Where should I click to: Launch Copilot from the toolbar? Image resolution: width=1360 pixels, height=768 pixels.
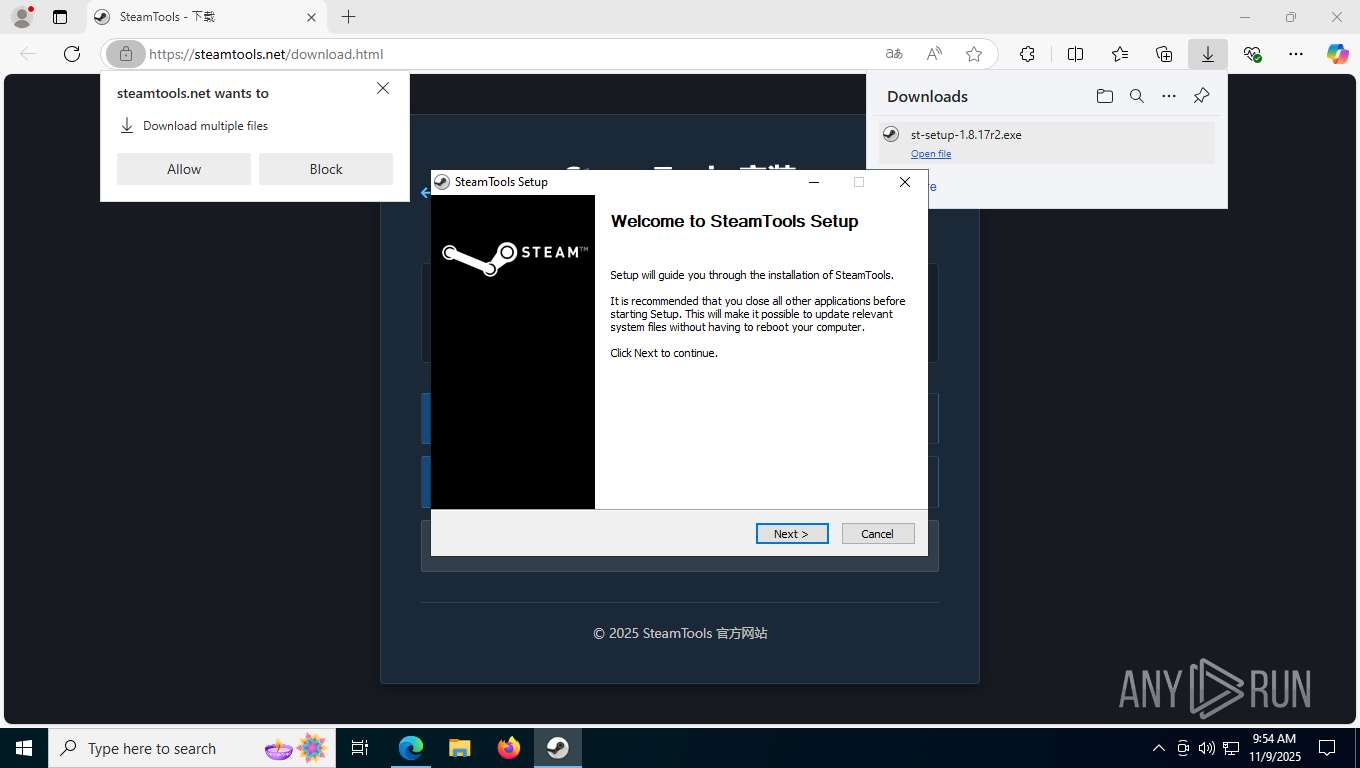[x=1337, y=54]
